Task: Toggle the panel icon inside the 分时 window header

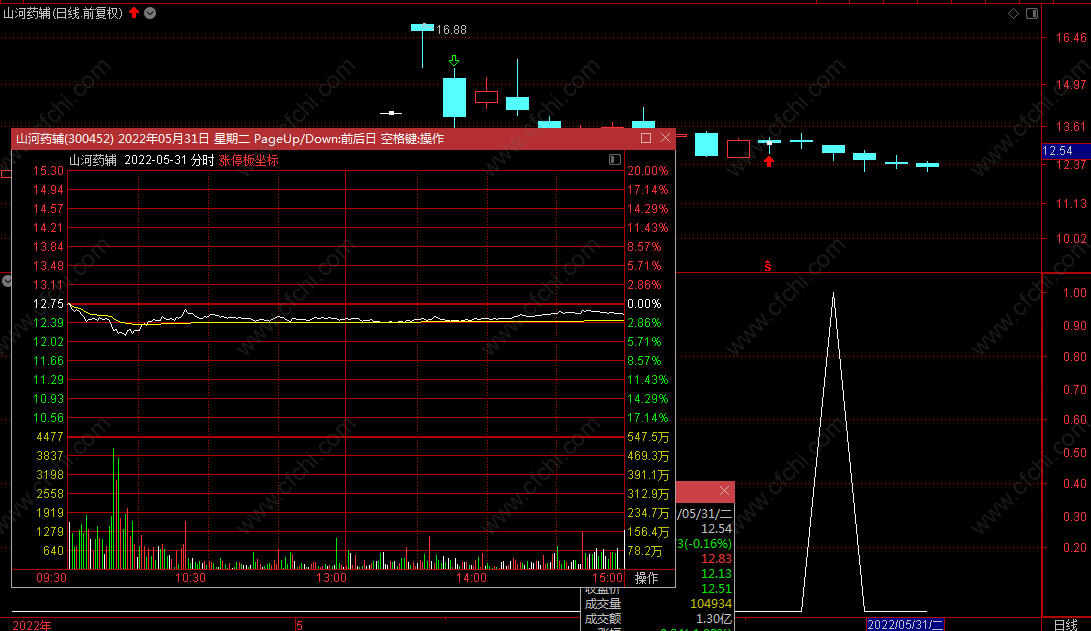Action: 614,159
